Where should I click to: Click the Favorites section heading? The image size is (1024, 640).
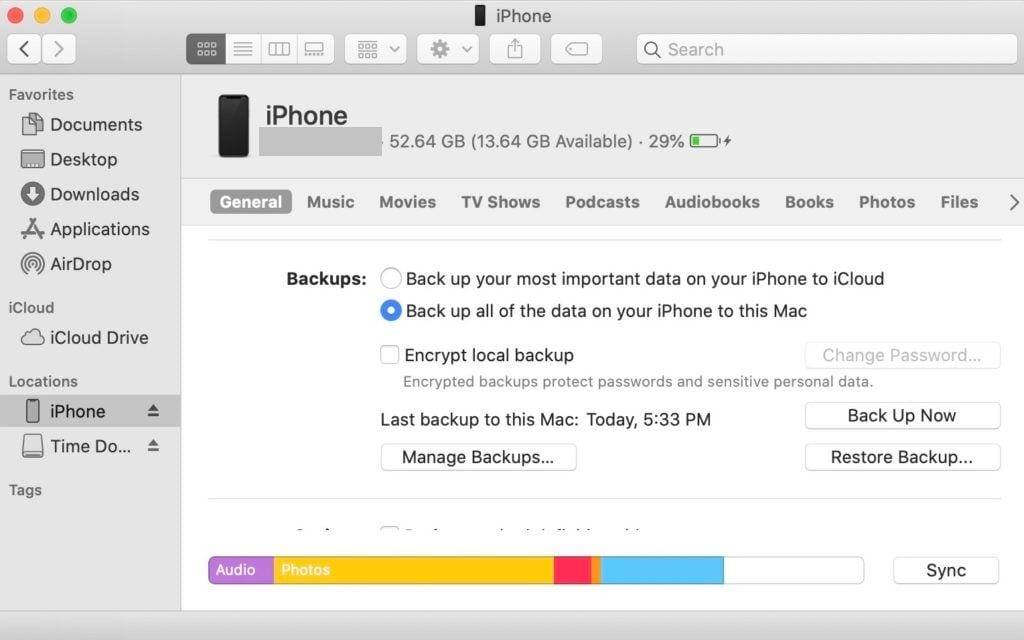(41, 95)
